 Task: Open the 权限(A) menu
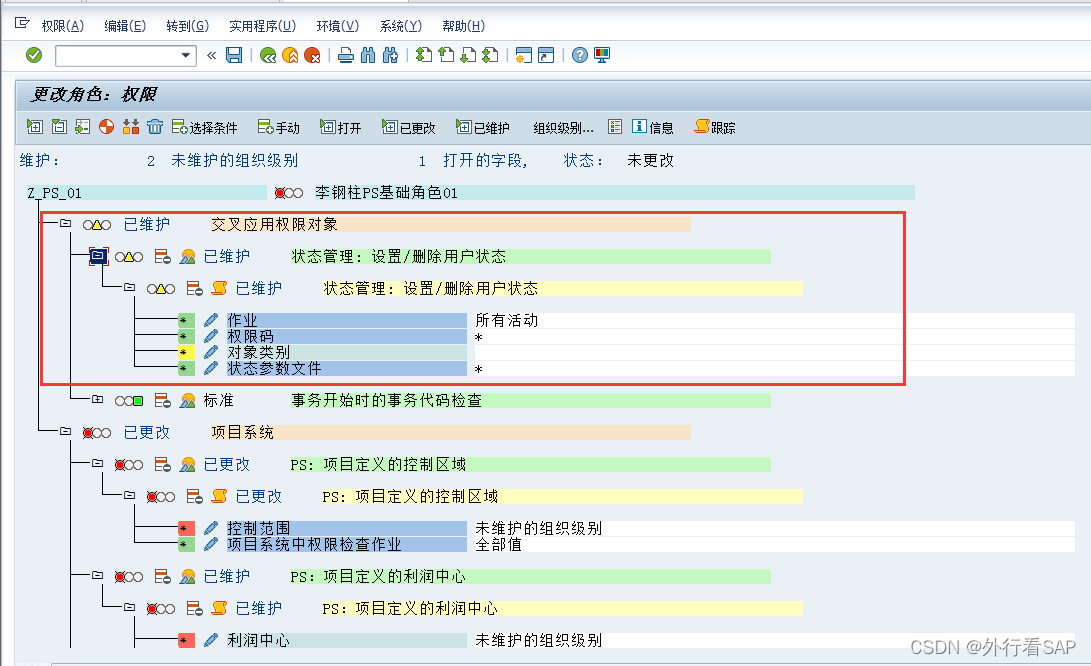[x=63, y=26]
